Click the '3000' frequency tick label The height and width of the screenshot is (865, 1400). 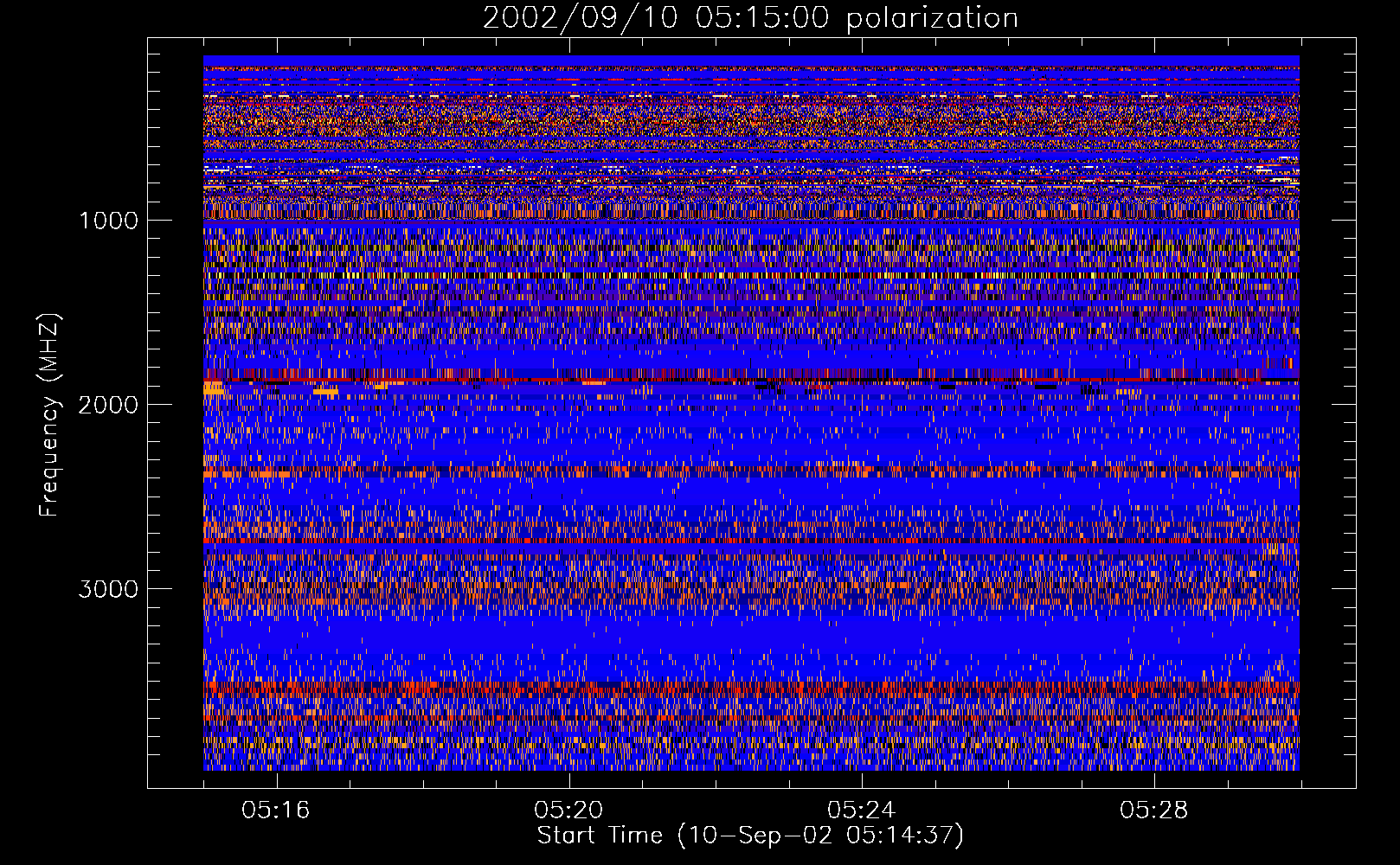pyautogui.click(x=108, y=589)
